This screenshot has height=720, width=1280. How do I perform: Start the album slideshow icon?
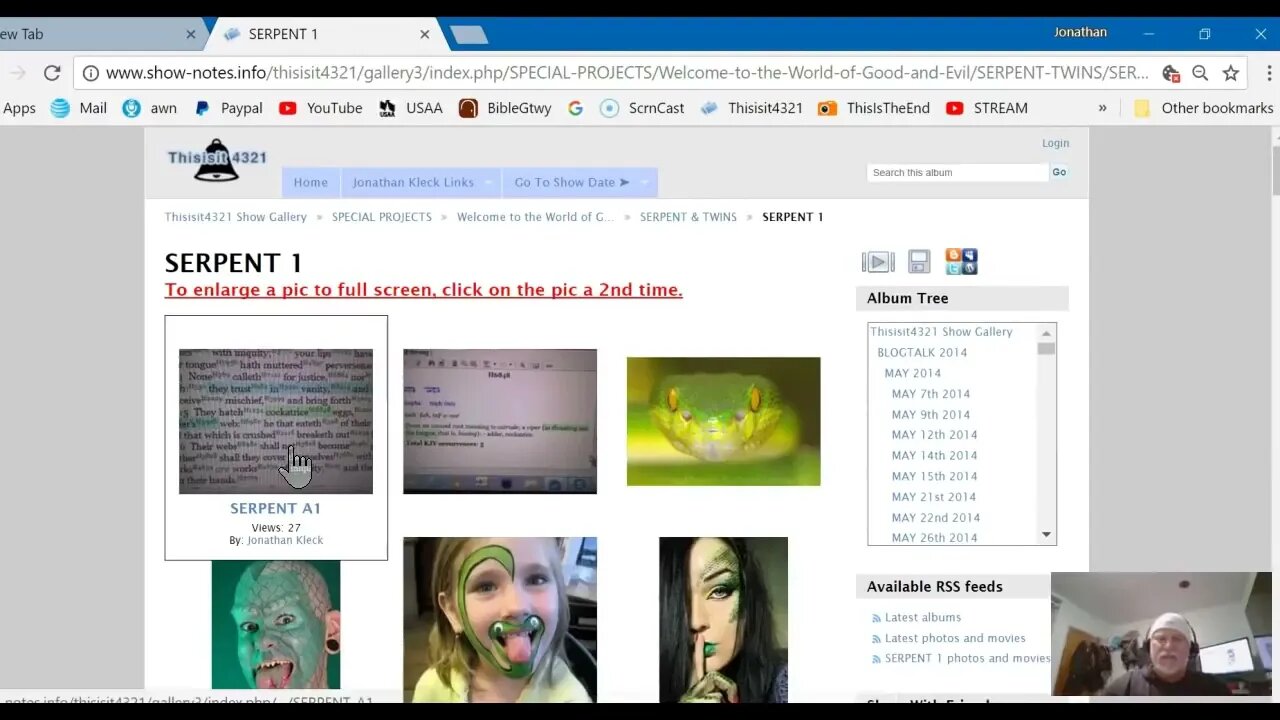(x=878, y=262)
